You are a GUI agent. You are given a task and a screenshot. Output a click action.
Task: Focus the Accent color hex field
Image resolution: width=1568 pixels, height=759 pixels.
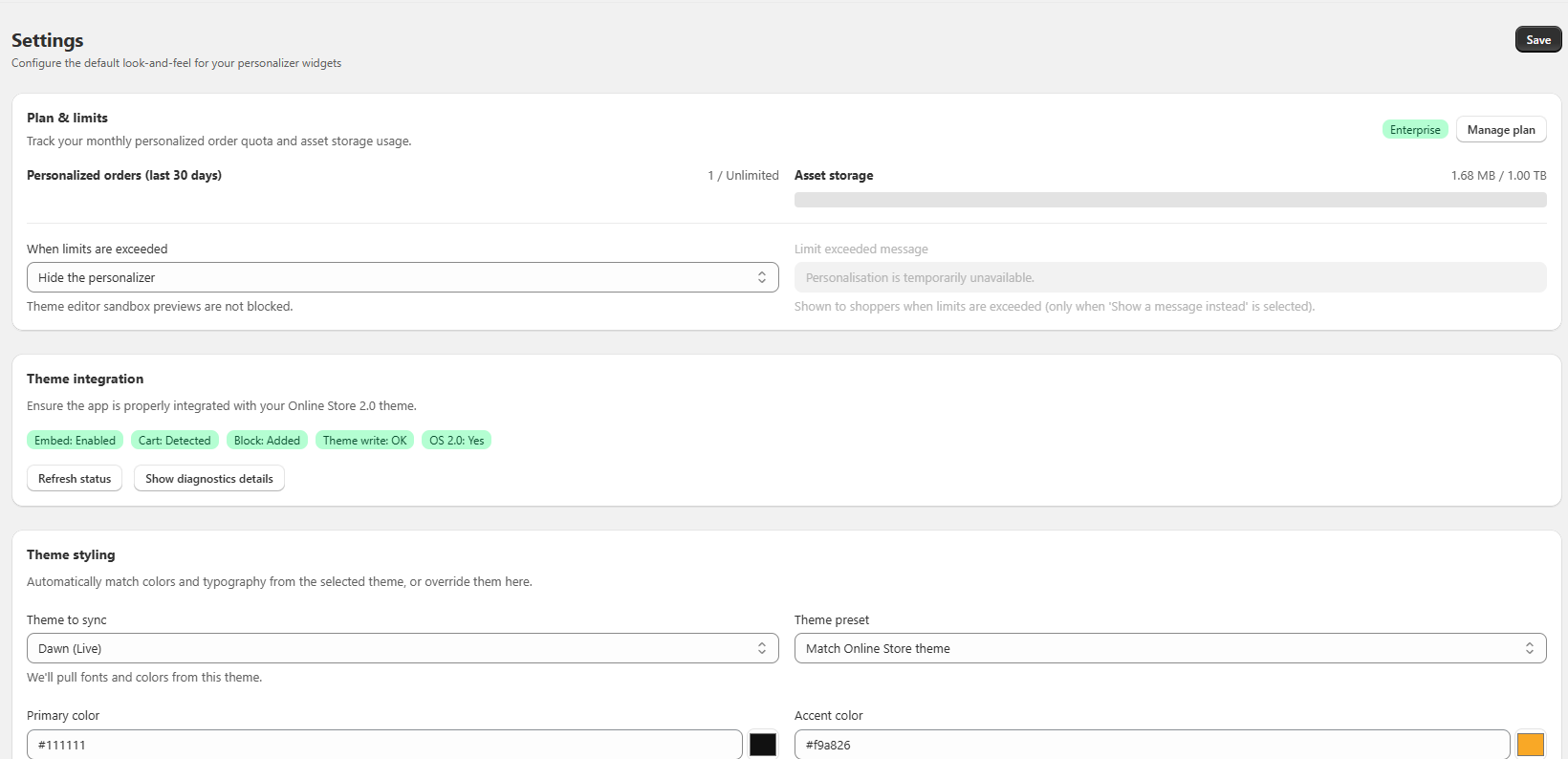click(1151, 745)
